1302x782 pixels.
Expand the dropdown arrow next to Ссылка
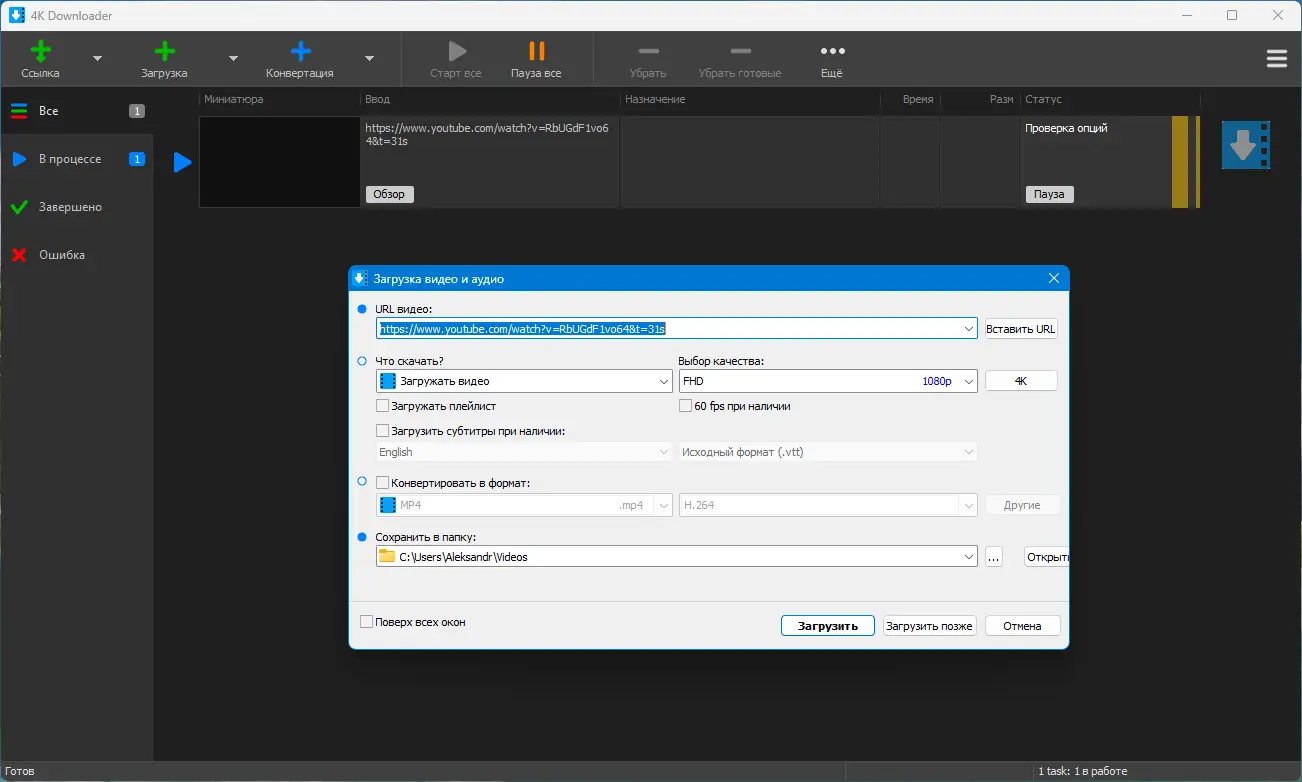(x=97, y=59)
